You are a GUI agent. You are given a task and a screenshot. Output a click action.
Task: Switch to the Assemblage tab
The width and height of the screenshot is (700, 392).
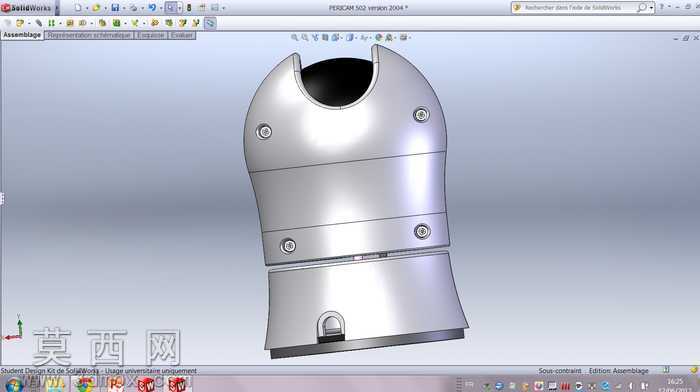coord(22,35)
